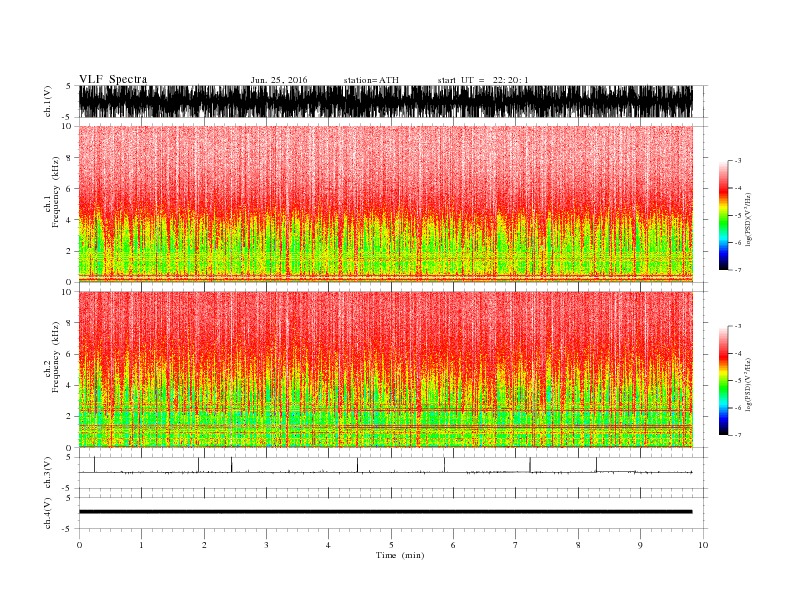Click the "ch.2 Frequency (kHz)" axis label
This screenshot has height=612, width=792.
(52, 357)
